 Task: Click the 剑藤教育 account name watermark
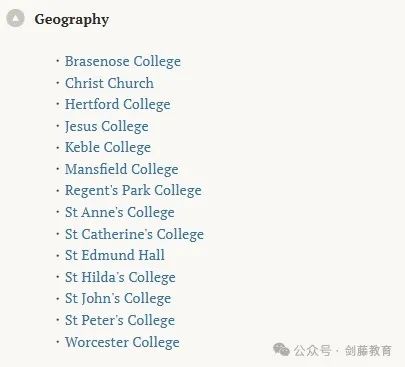pos(368,351)
